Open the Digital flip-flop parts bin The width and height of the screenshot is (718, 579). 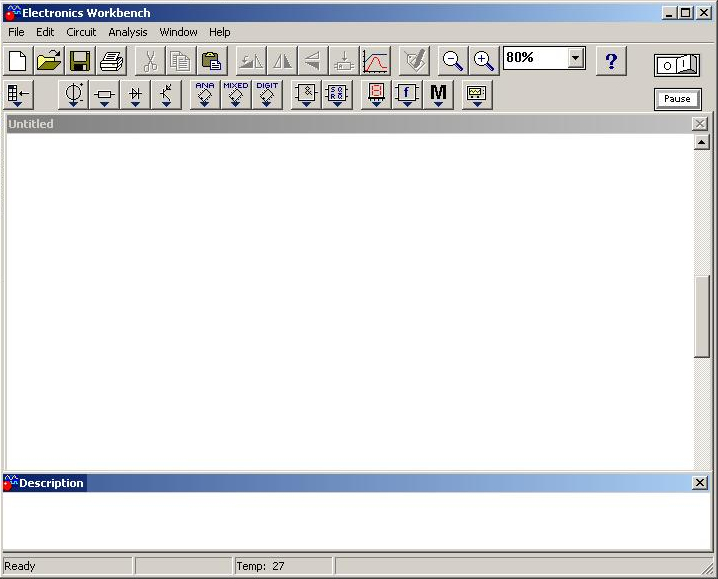coord(337,95)
